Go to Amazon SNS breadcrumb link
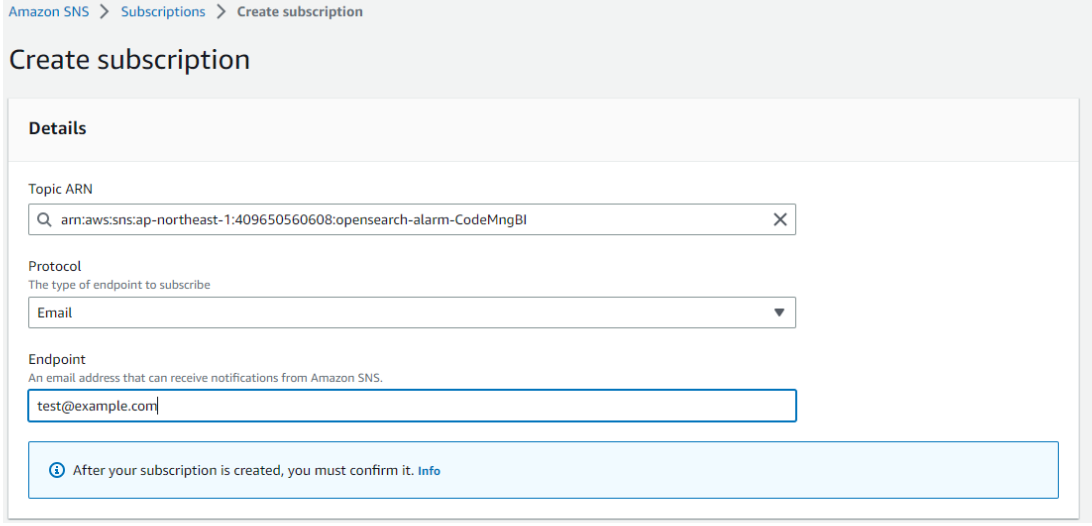 [49, 12]
